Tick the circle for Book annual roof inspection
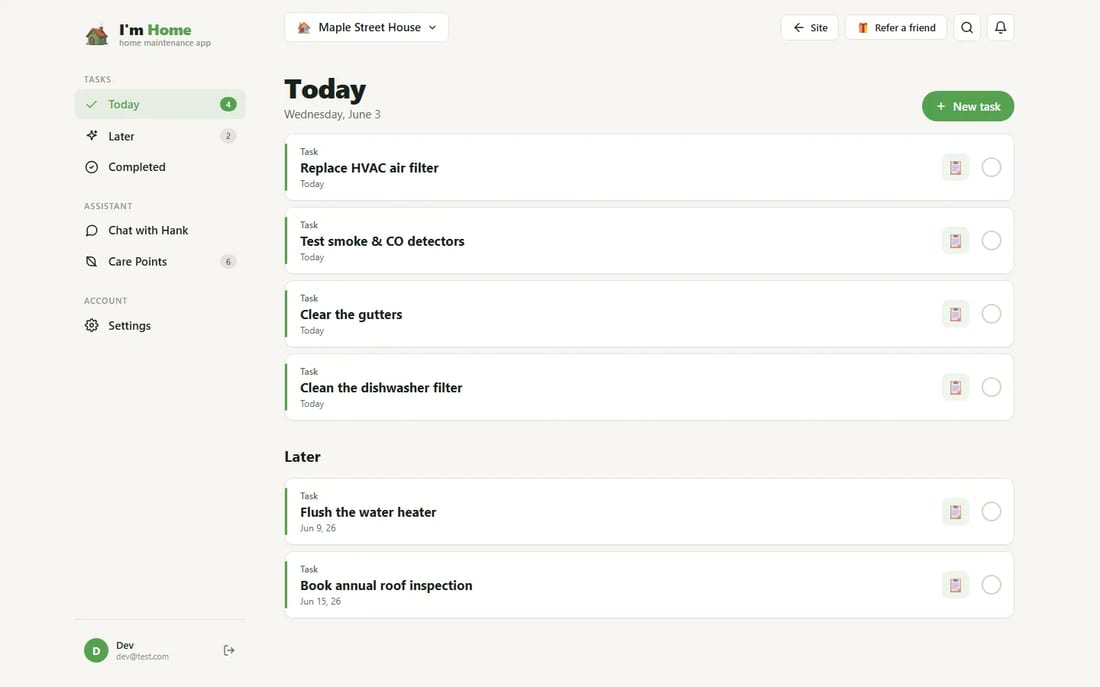 pos(991,585)
